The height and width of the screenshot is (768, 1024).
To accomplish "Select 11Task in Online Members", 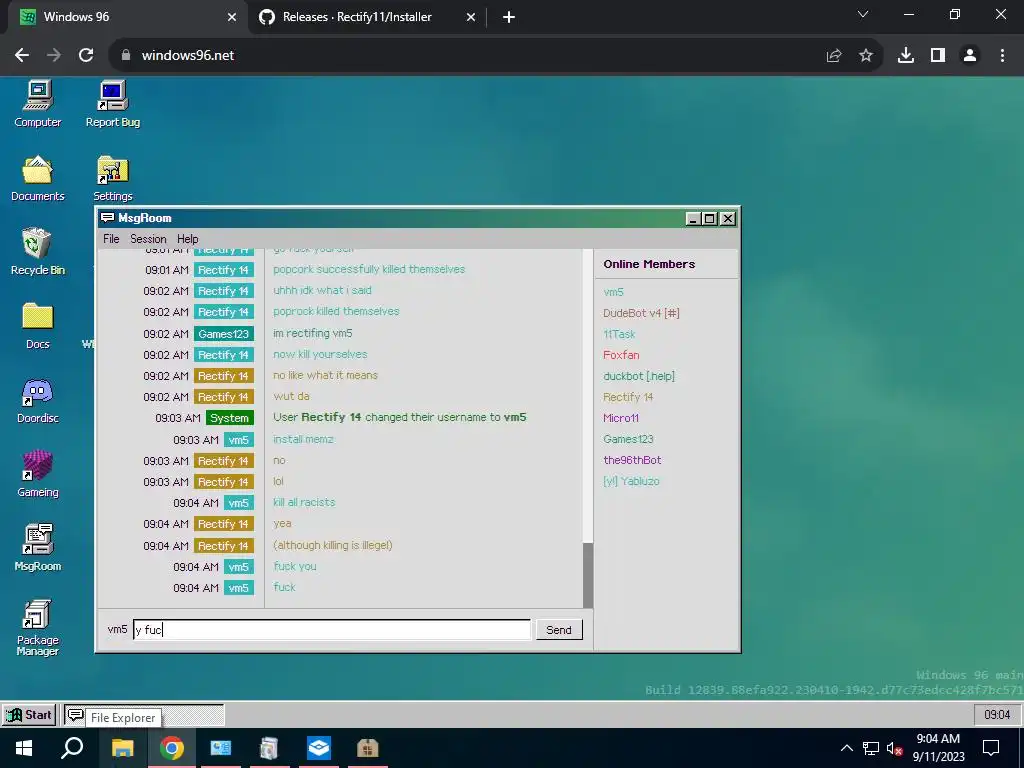I will pyautogui.click(x=619, y=334).
